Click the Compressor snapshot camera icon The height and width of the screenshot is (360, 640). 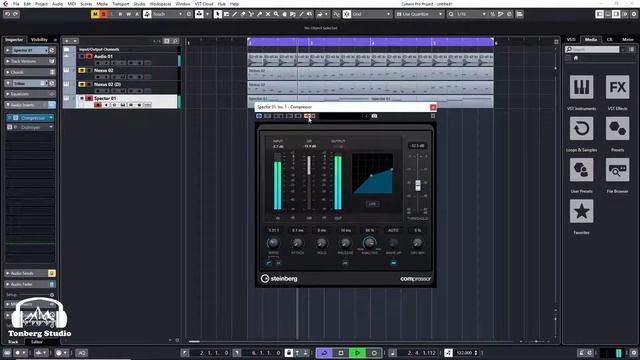pos(374,116)
